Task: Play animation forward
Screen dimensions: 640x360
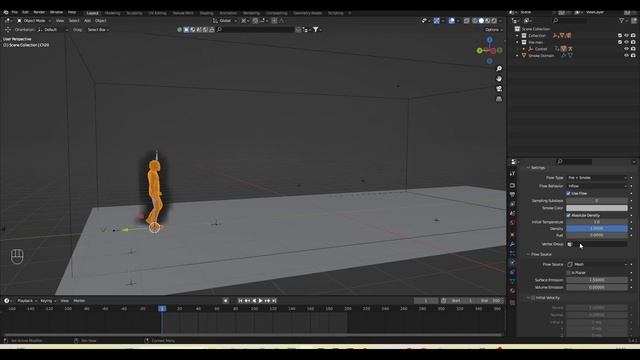Action: 261,301
